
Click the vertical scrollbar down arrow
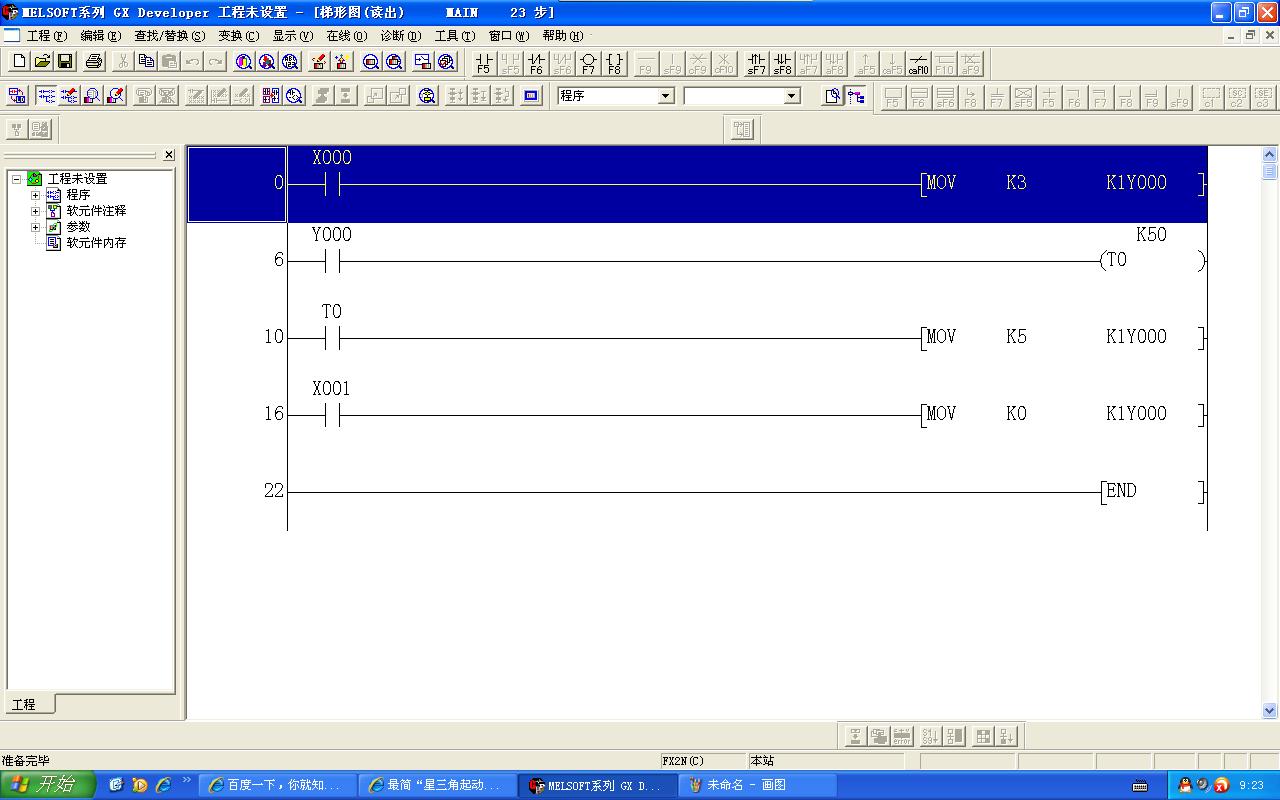pyautogui.click(x=1270, y=710)
